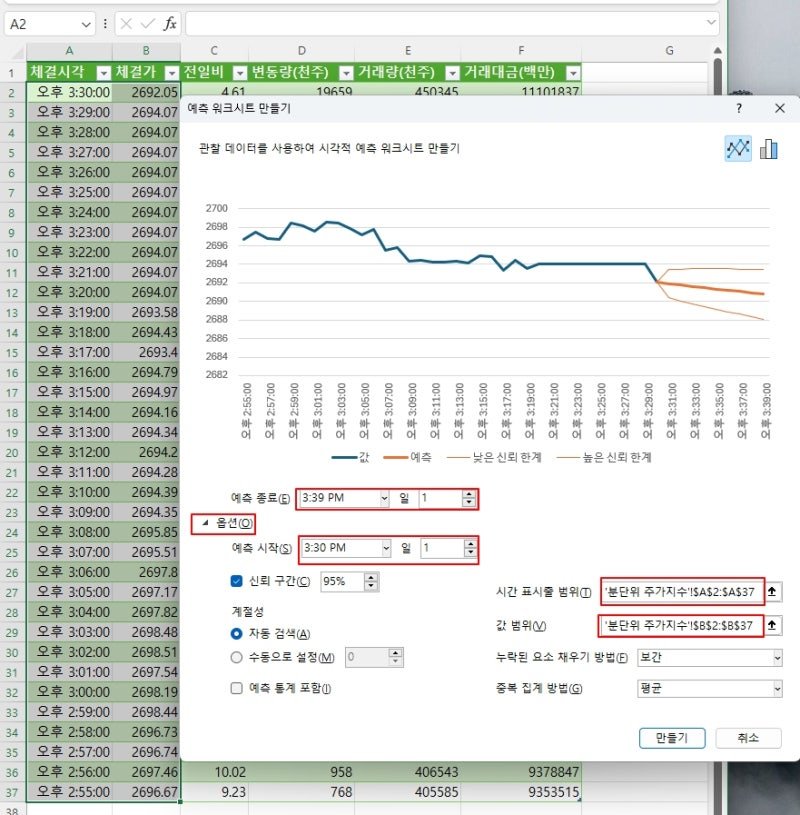Select the line chart forecast type icon
The image size is (800, 815).
click(738, 149)
